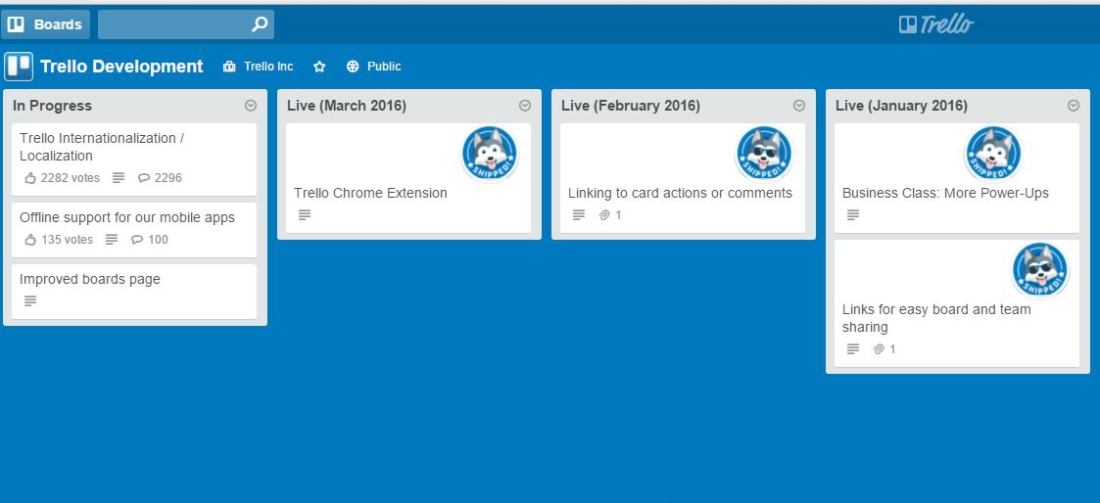Open In Progress list actions menu
Viewport: 1100px width, 503px height.
(x=250, y=105)
